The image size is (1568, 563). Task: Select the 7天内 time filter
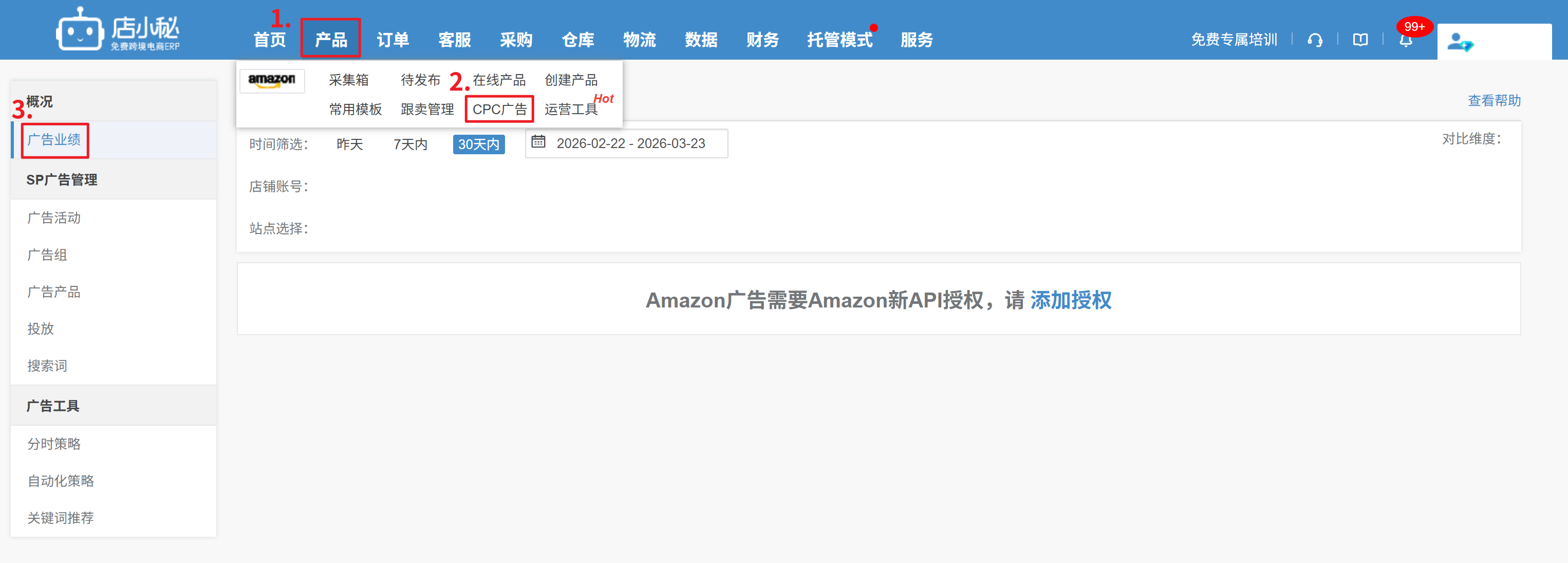tap(410, 144)
